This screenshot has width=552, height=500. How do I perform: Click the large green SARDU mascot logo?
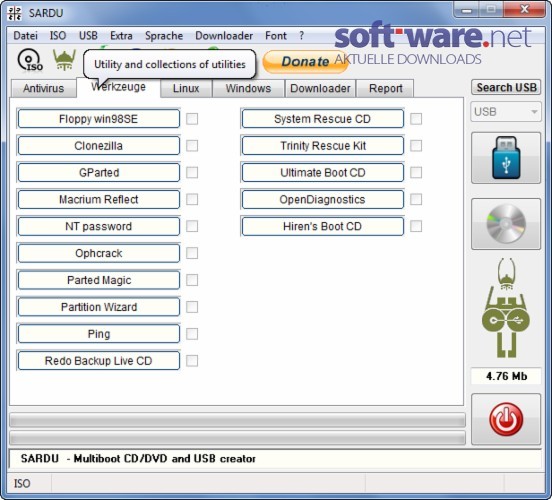tap(506, 308)
